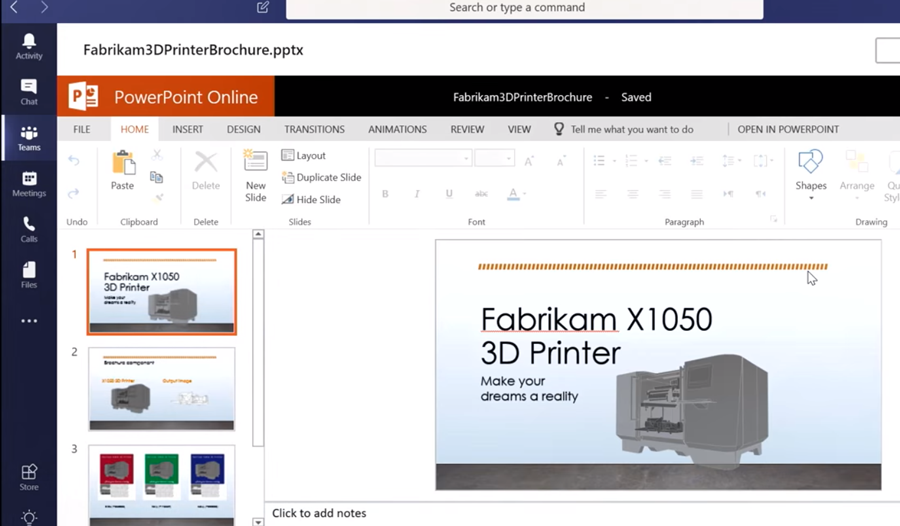The height and width of the screenshot is (526, 900).
Task: Click the Undo arrow icon
Action: pos(73,160)
